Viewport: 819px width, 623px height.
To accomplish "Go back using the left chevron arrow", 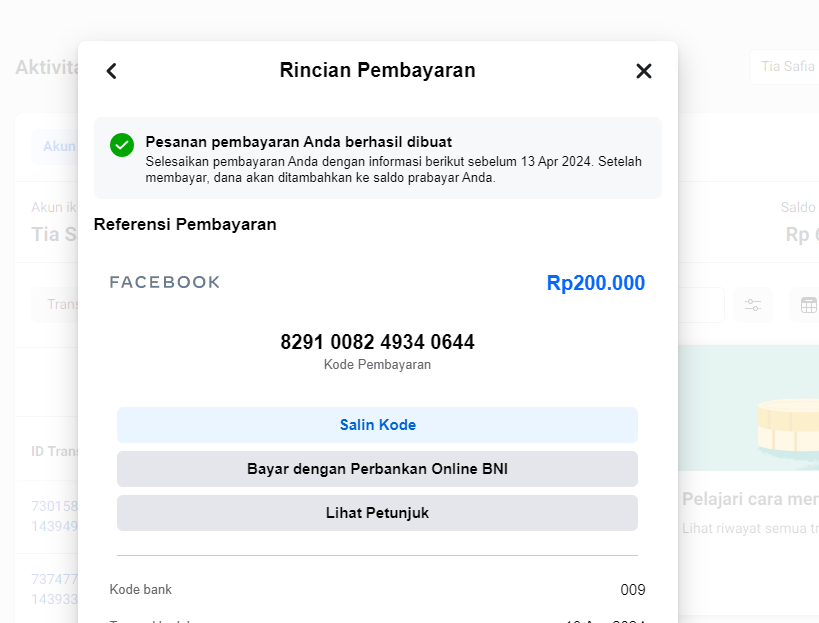I will (x=111, y=71).
